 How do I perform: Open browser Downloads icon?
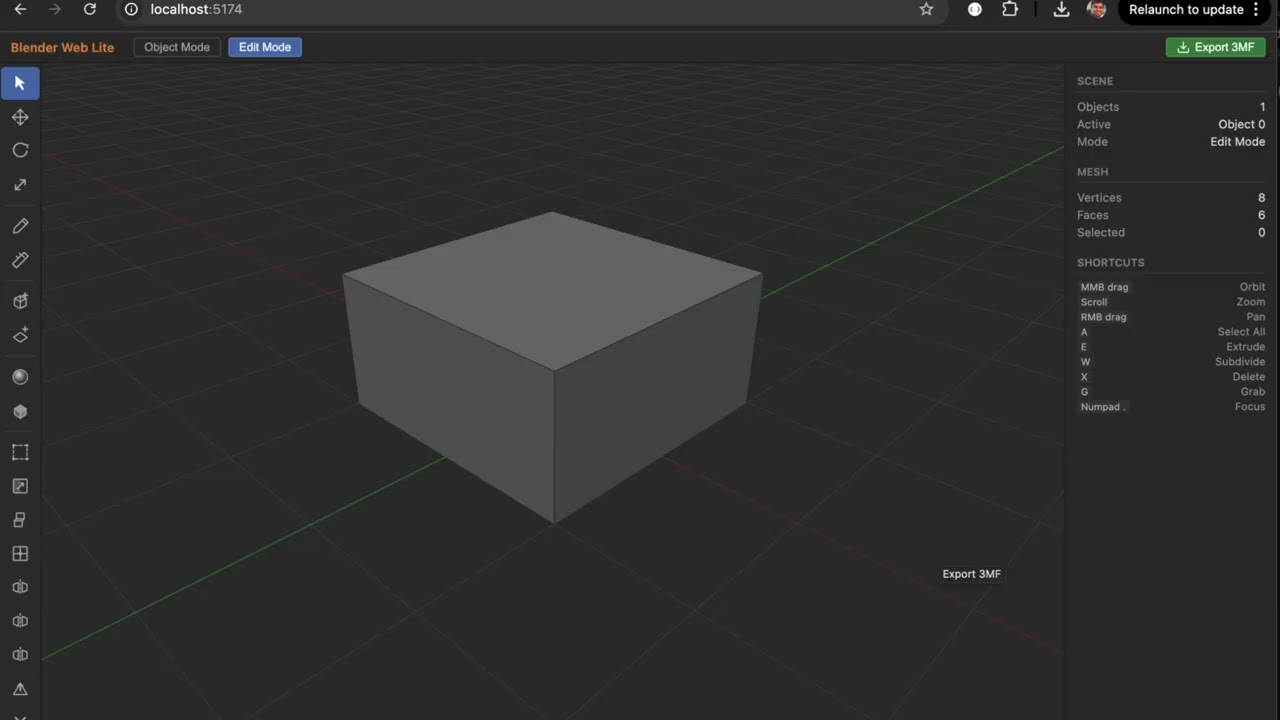coord(1062,9)
